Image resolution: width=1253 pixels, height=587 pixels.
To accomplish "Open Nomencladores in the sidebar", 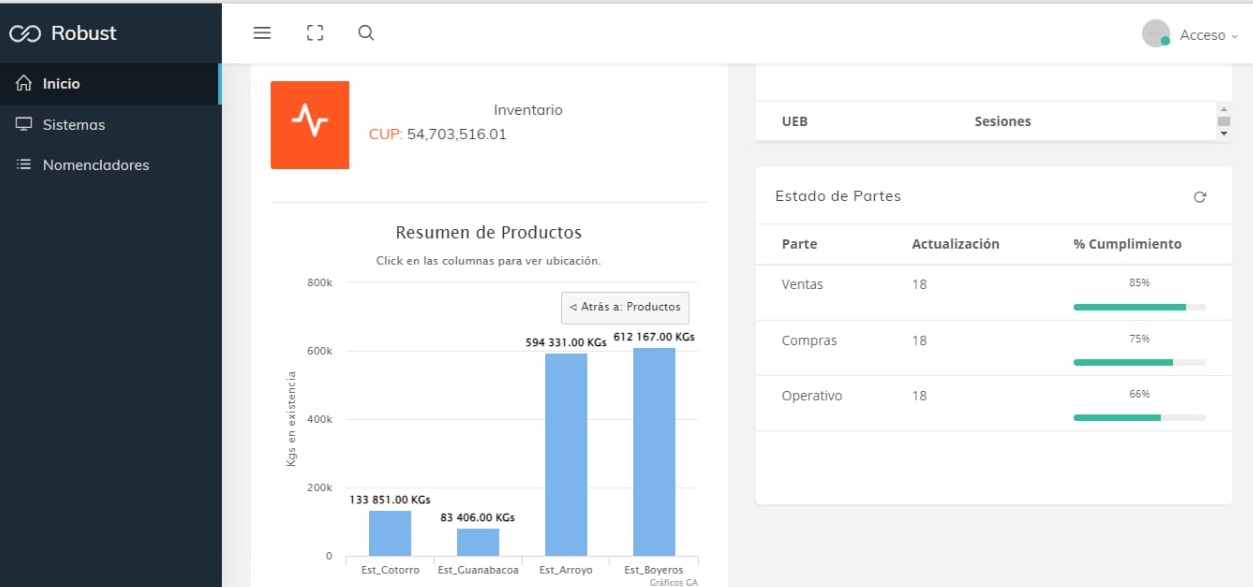I will (95, 165).
